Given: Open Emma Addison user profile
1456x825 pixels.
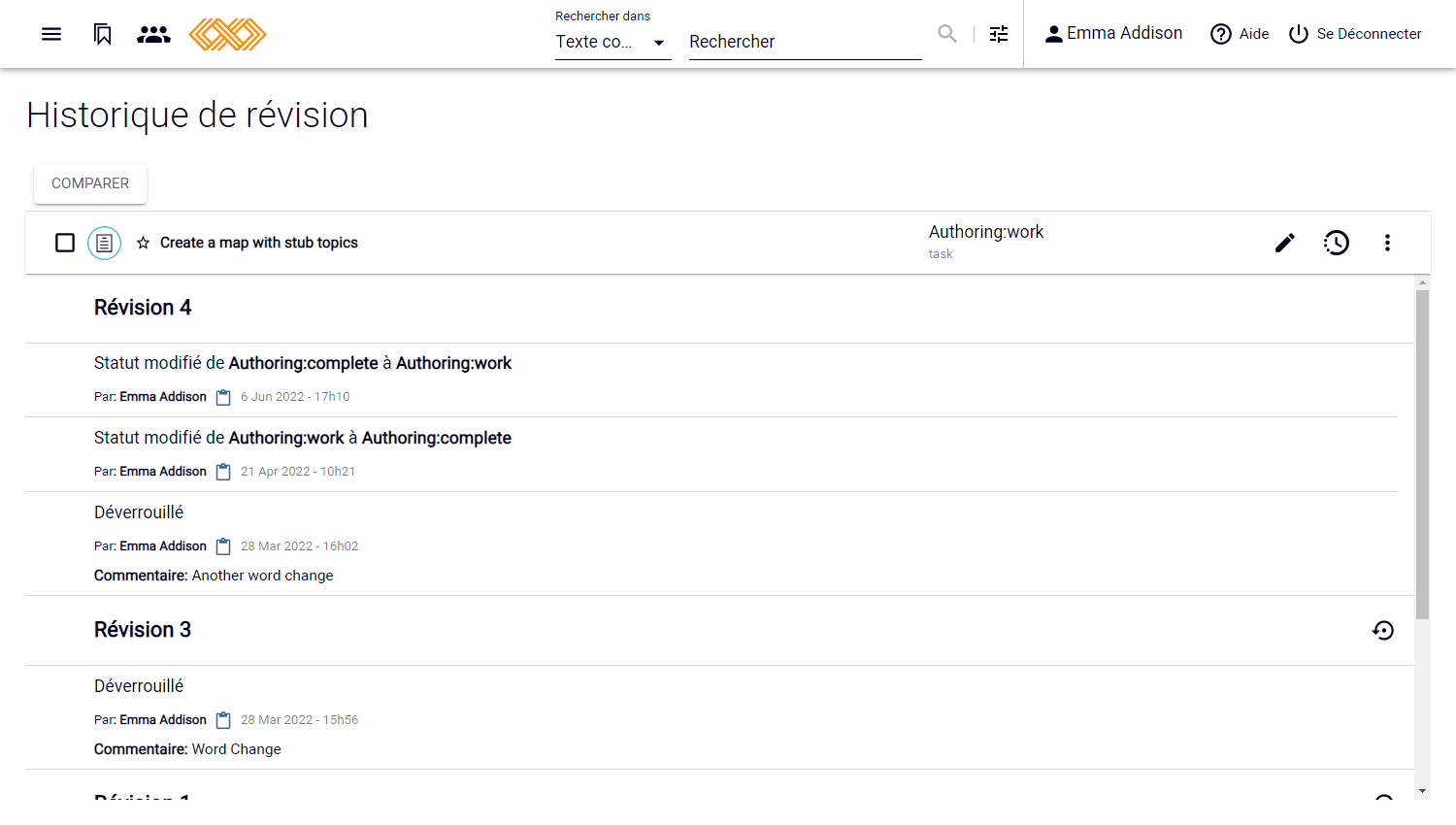Looking at the screenshot, I should pos(1113,34).
